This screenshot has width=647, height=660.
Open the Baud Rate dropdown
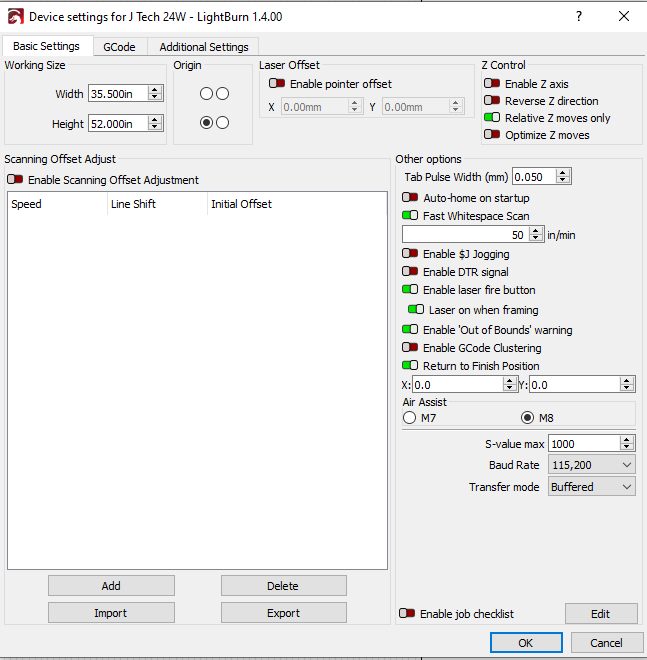[591, 465]
